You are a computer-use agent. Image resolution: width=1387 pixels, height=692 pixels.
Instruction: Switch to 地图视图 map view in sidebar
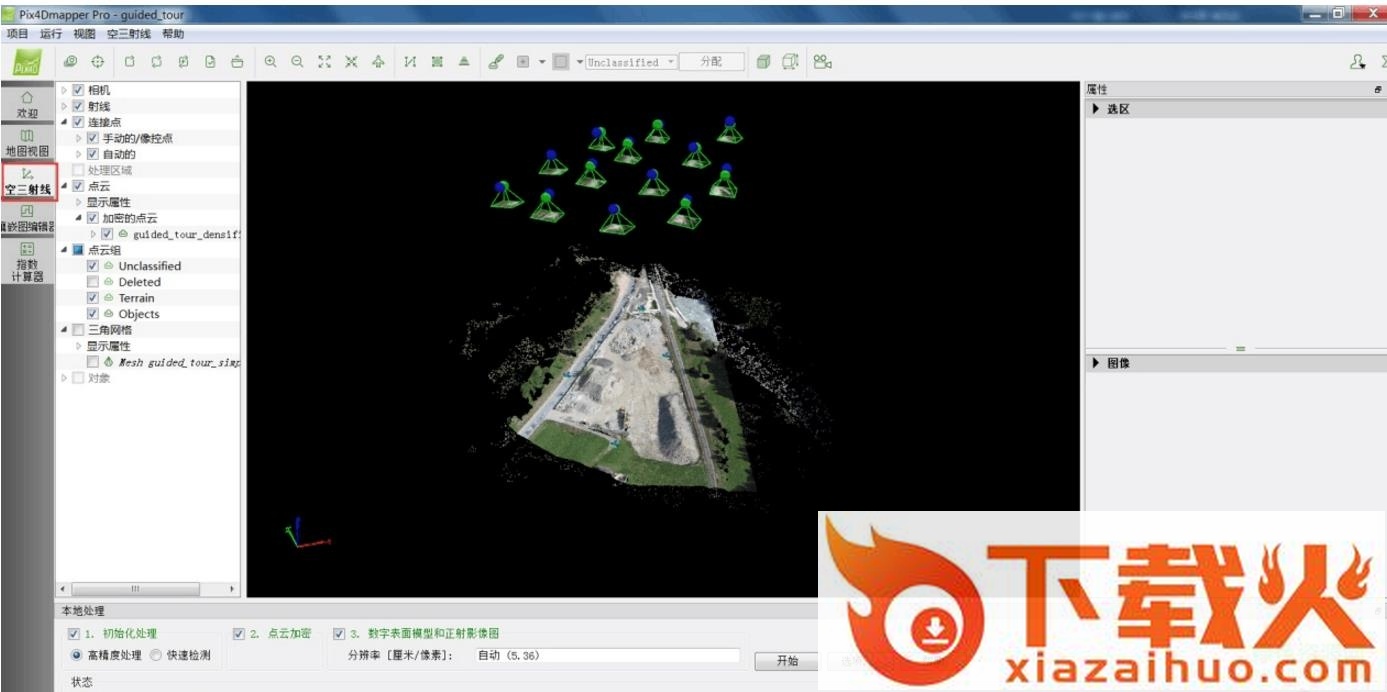(27, 142)
